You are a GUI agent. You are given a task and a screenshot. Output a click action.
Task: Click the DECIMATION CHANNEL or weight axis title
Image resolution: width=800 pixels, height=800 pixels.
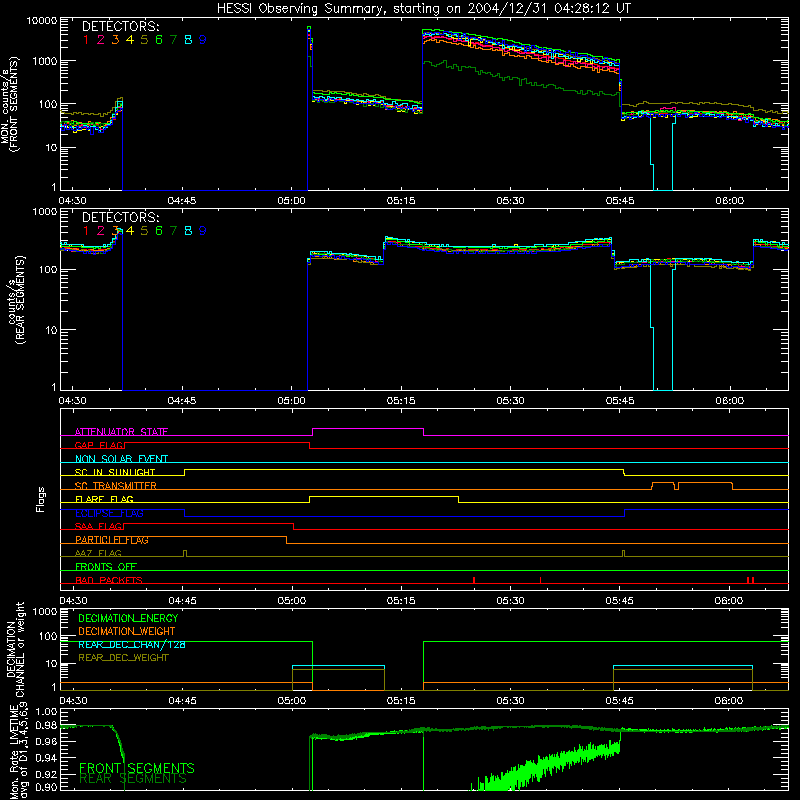(x=14, y=649)
